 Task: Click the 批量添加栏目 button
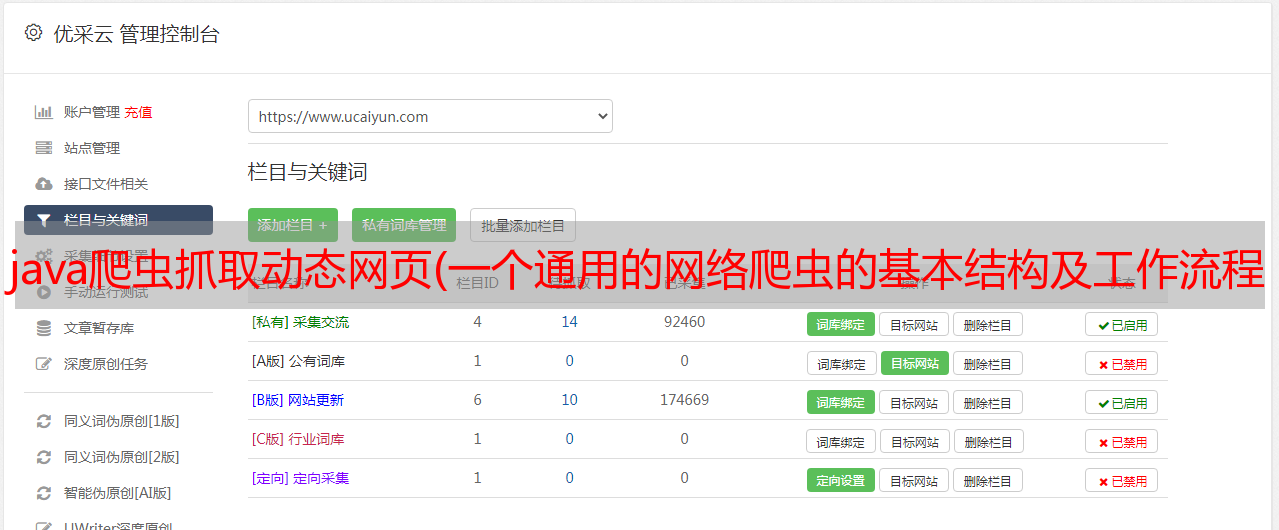coord(523,225)
